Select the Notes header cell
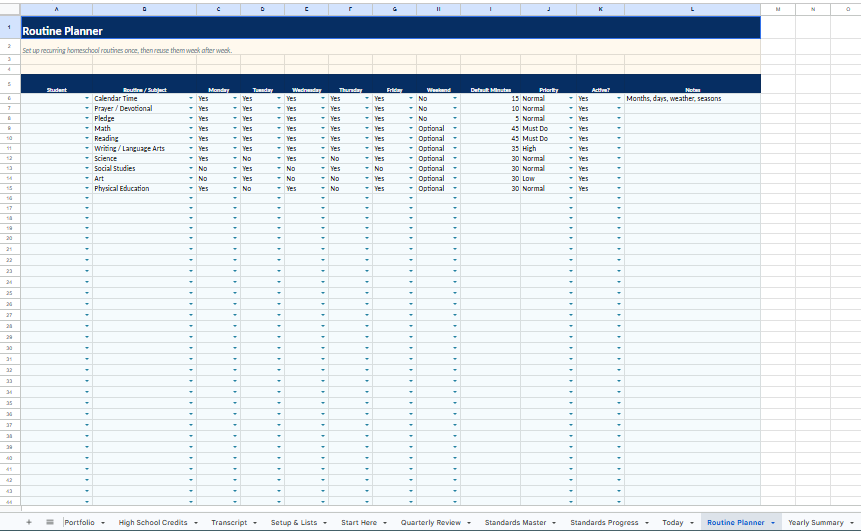Screen dimensions: 861x531 pos(692,84)
